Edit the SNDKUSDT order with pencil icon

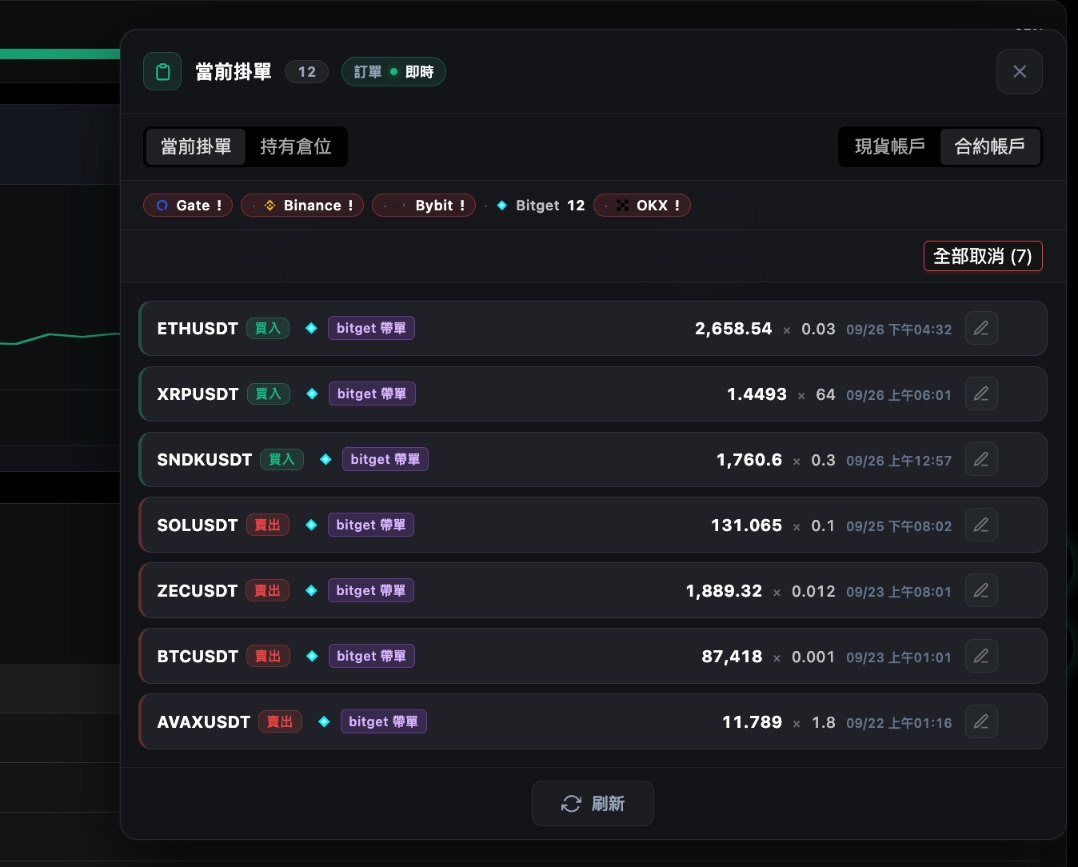click(x=981, y=459)
